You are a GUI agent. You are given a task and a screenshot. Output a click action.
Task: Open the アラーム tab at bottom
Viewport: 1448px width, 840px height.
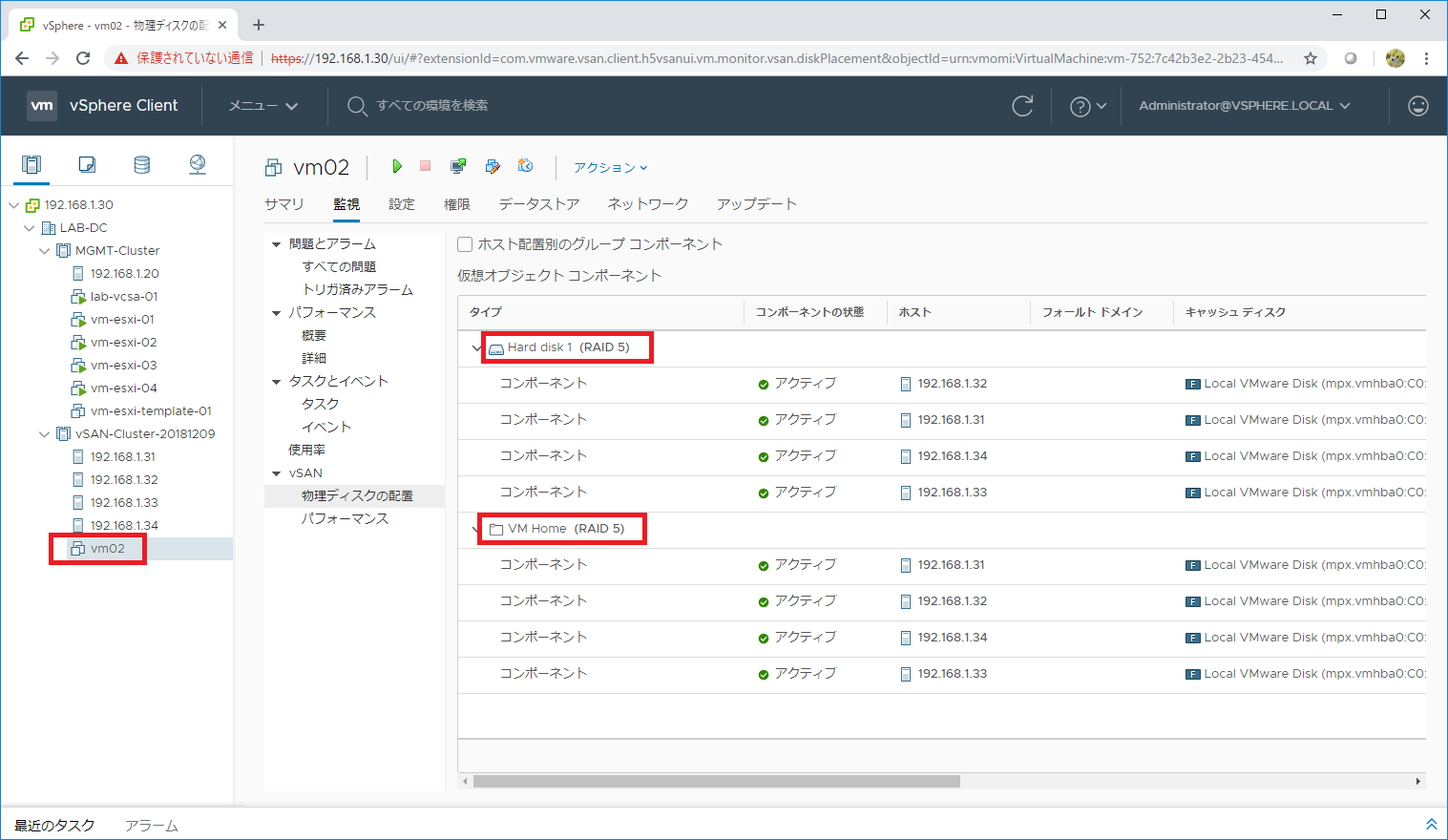pyautogui.click(x=152, y=826)
